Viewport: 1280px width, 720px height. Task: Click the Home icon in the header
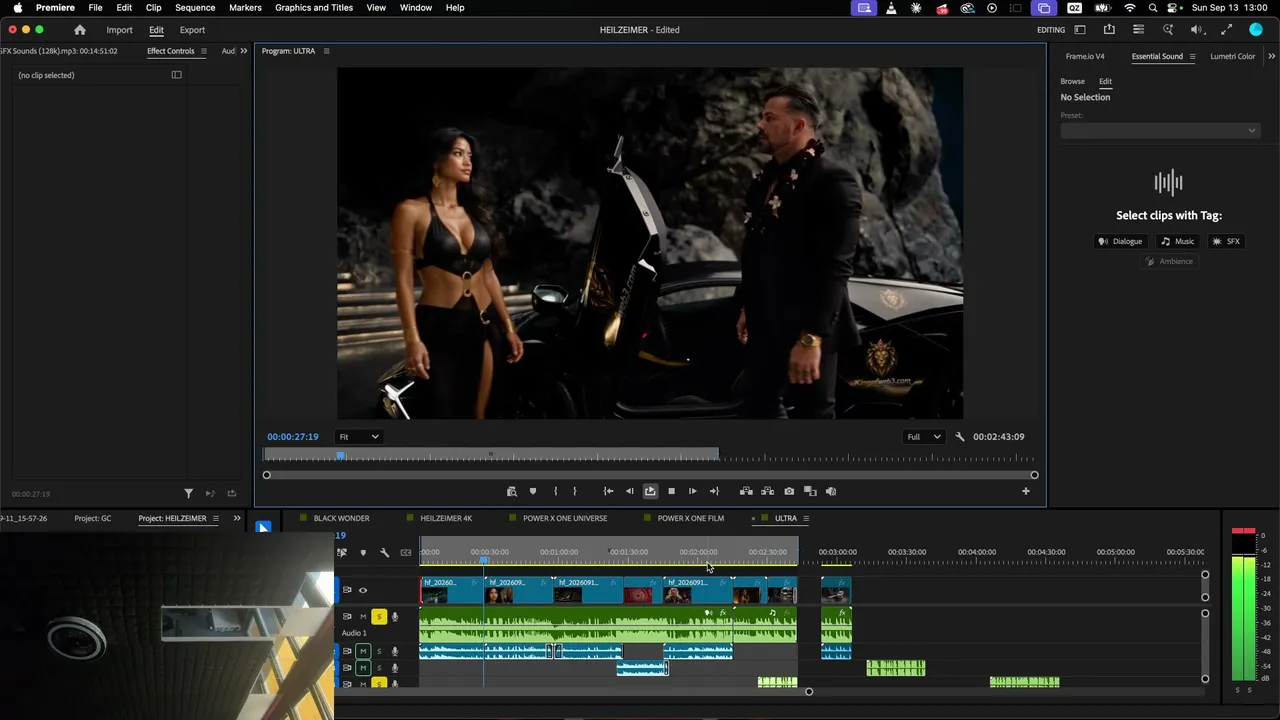(x=80, y=30)
